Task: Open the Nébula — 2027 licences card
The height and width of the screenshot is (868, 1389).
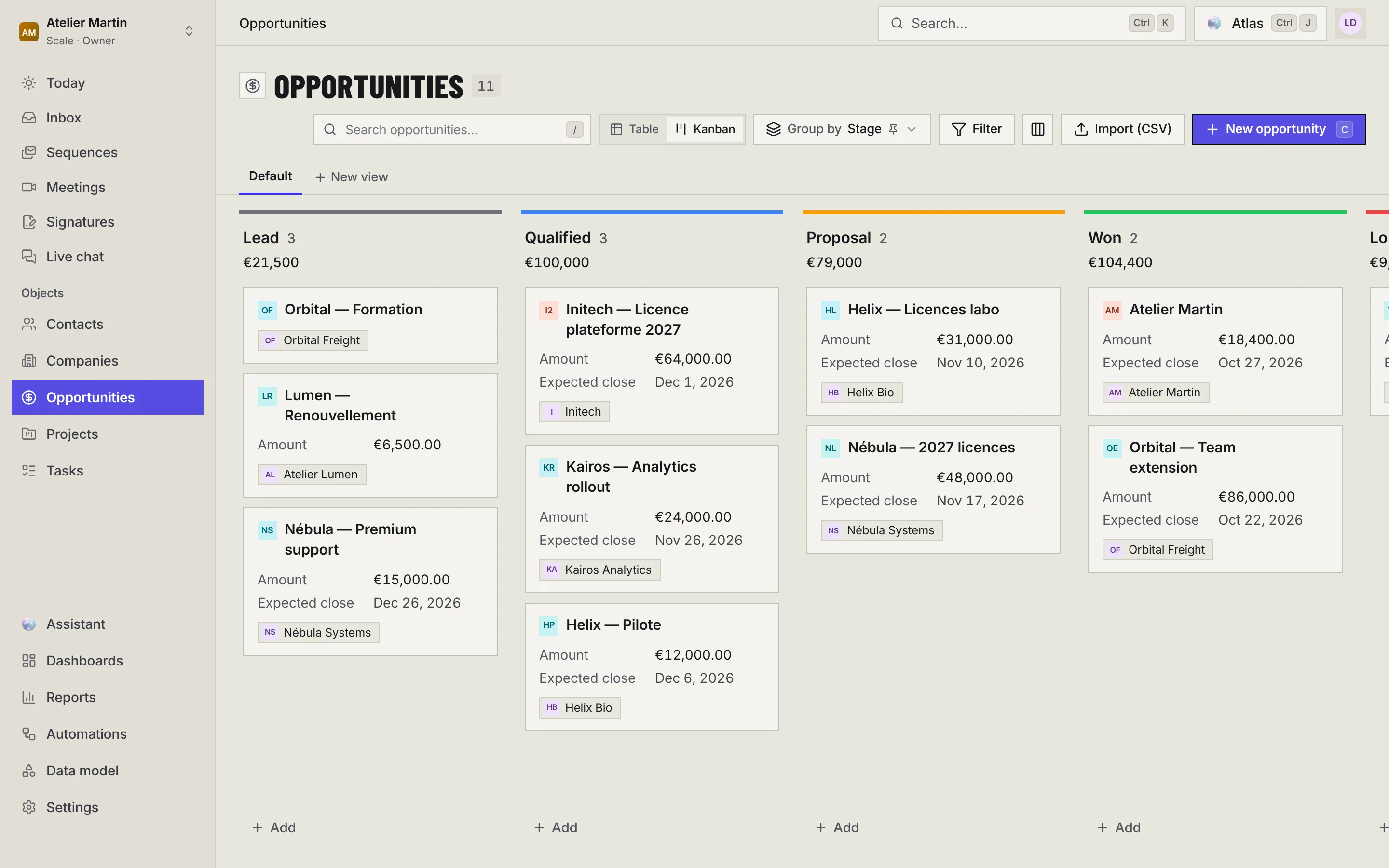Action: coord(933,489)
